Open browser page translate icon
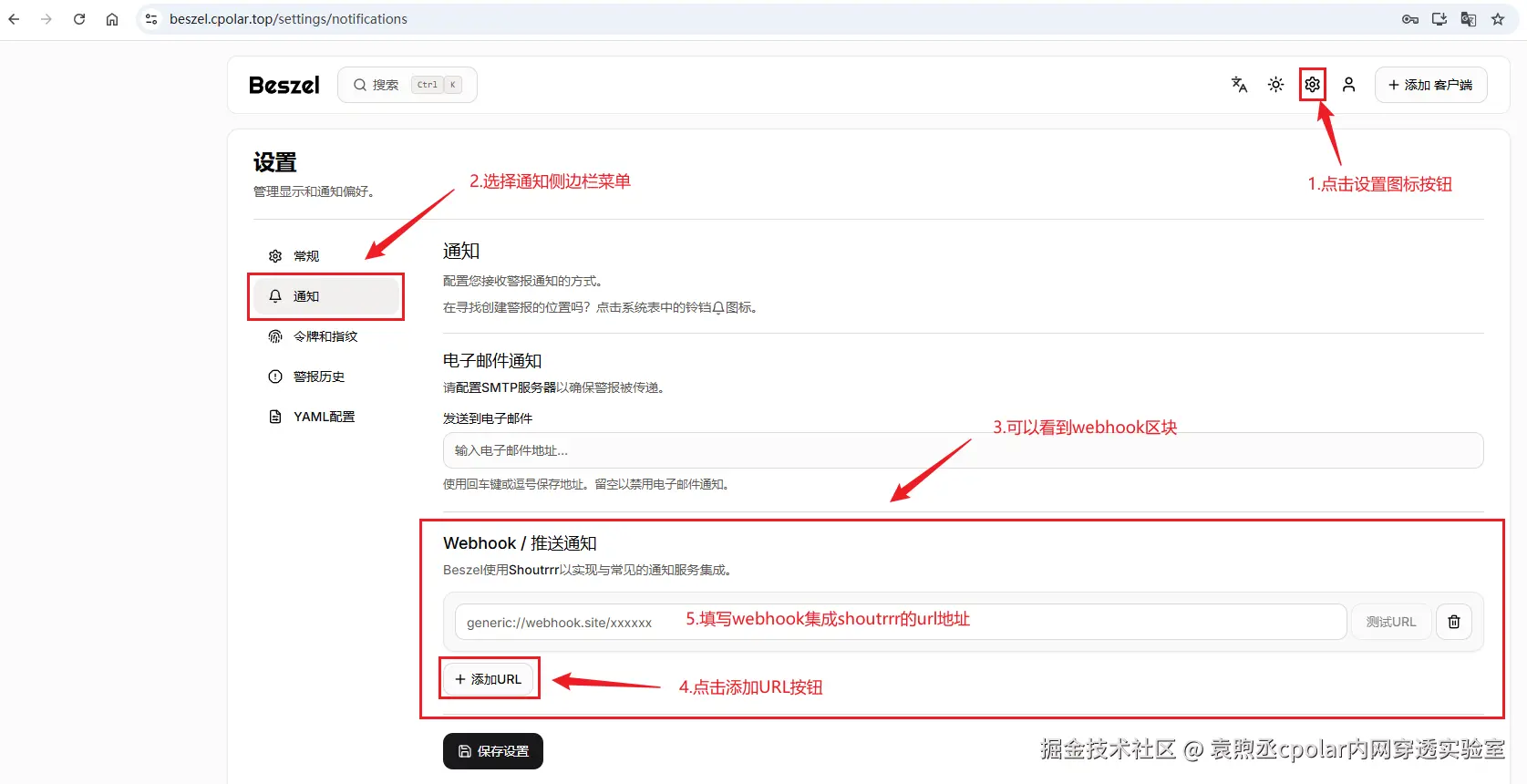 click(1469, 19)
